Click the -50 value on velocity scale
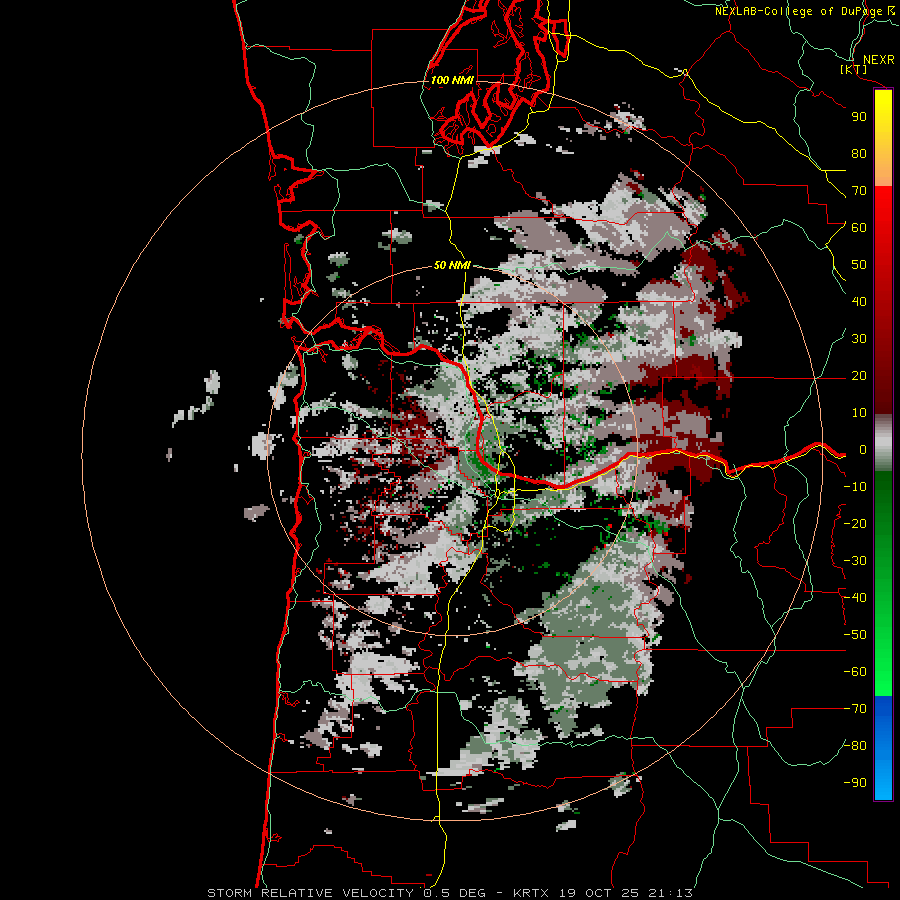Image resolution: width=900 pixels, height=900 pixels. point(855,635)
